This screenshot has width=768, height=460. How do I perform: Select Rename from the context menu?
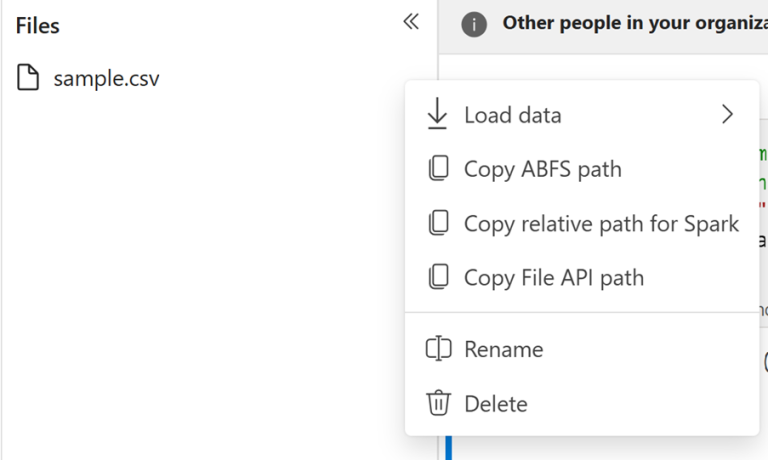tap(503, 349)
